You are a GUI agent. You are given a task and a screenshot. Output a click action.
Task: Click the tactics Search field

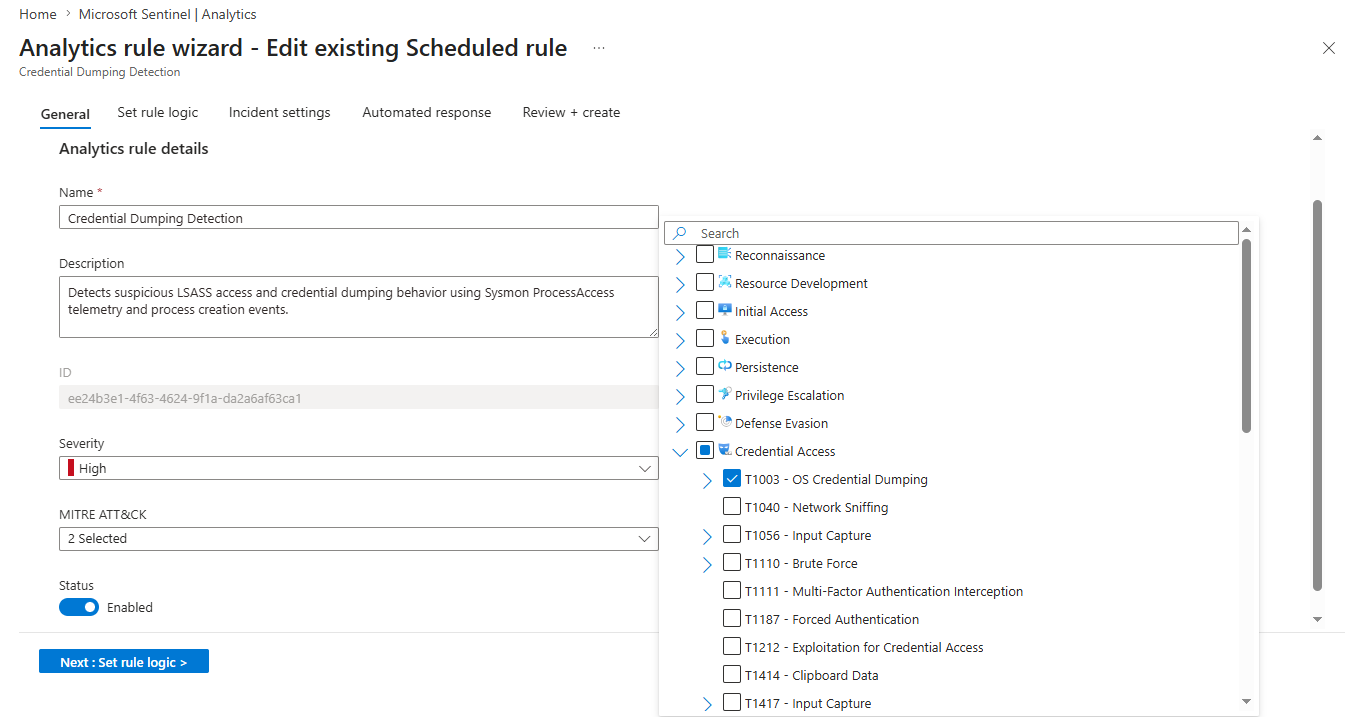click(951, 233)
